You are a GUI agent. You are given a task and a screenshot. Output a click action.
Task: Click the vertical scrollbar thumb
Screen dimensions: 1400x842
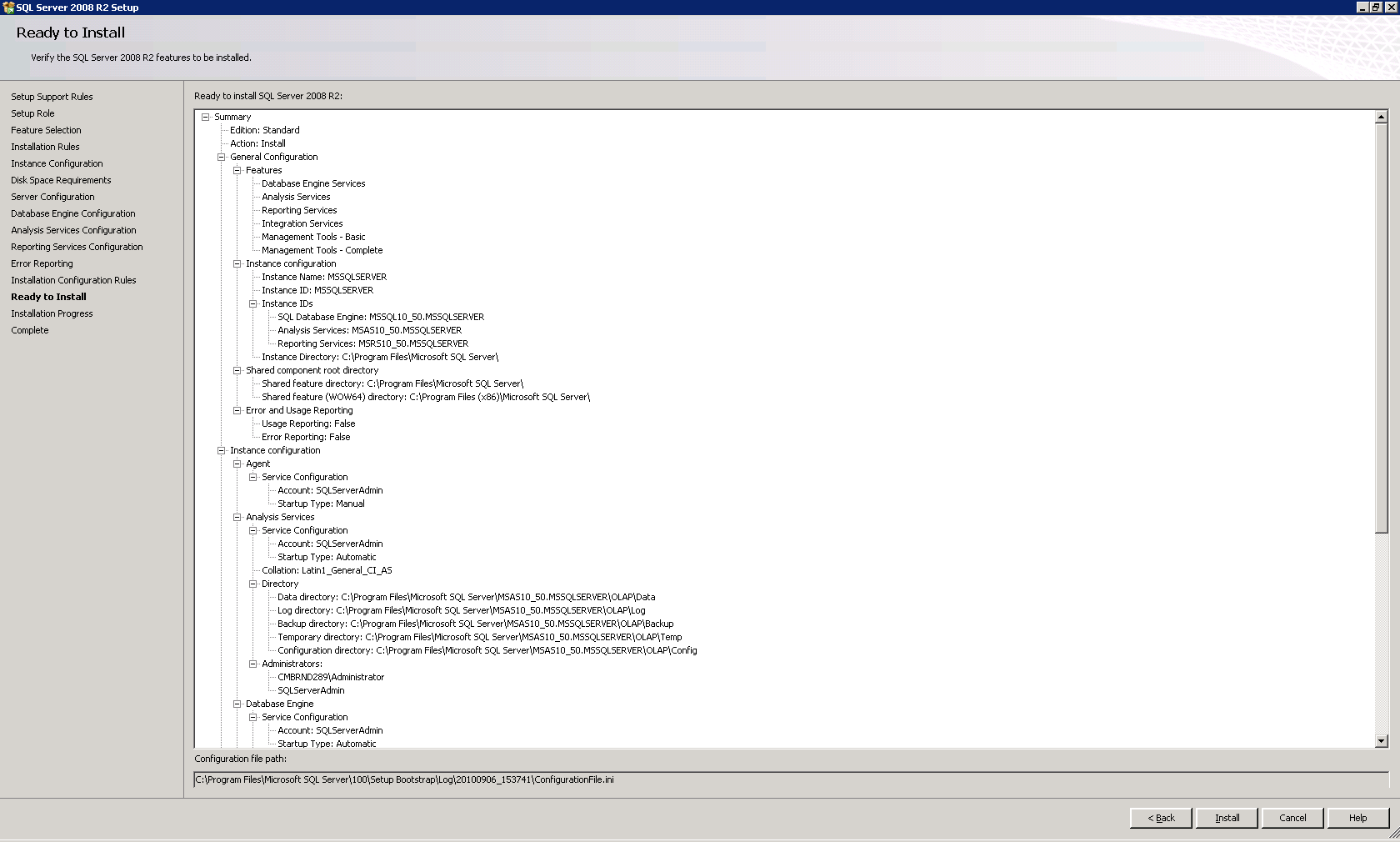1381,328
